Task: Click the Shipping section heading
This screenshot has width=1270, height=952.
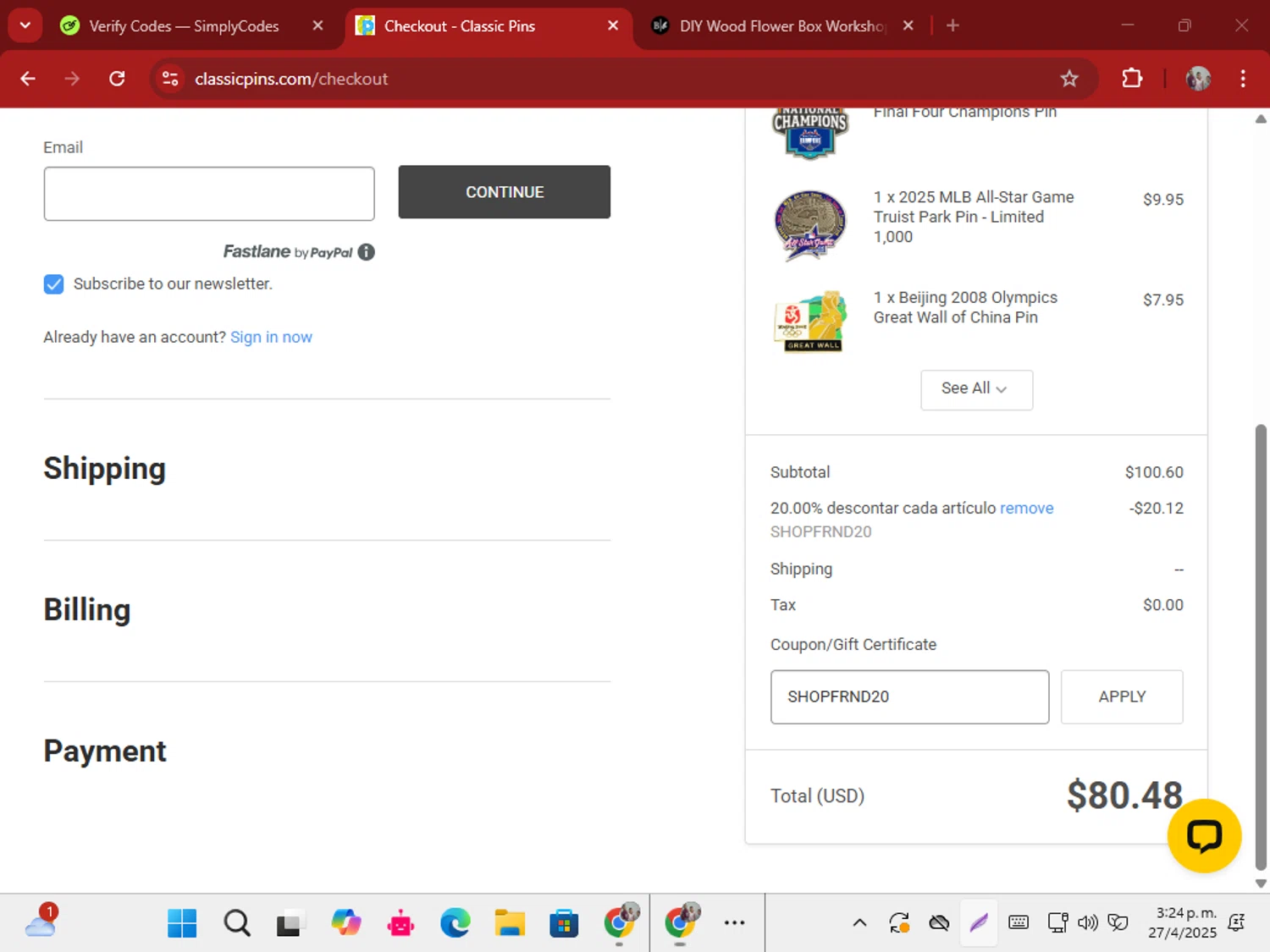Action: pyautogui.click(x=104, y=469)
